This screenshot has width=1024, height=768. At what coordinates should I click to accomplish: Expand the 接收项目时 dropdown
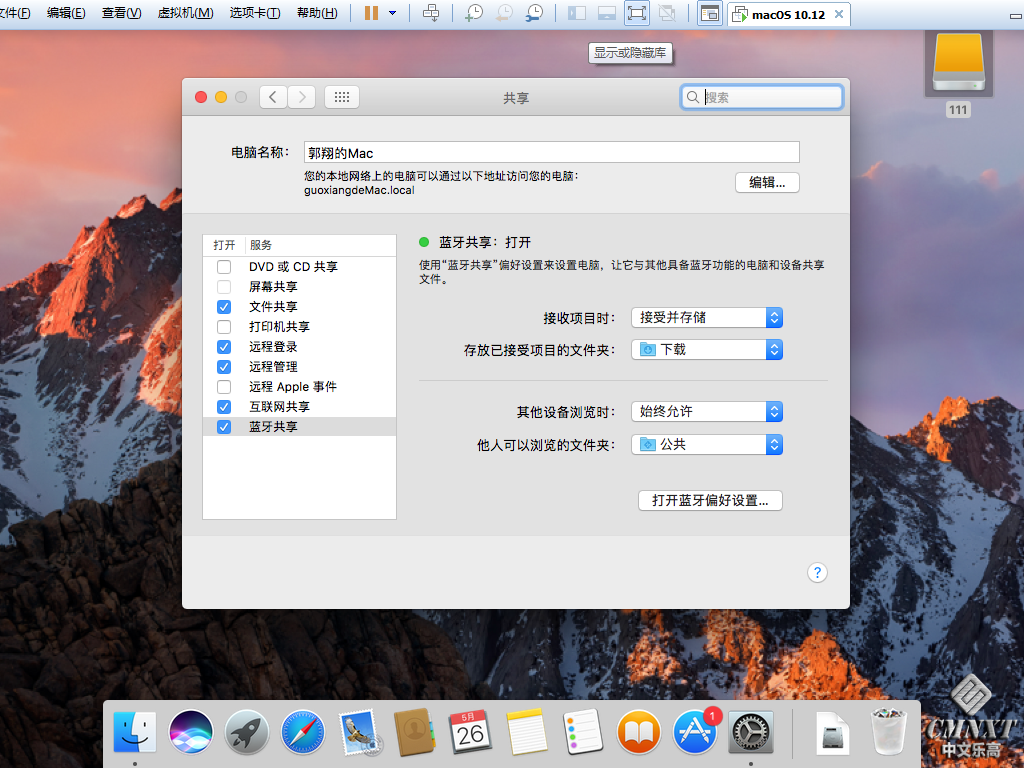[706, 317]
